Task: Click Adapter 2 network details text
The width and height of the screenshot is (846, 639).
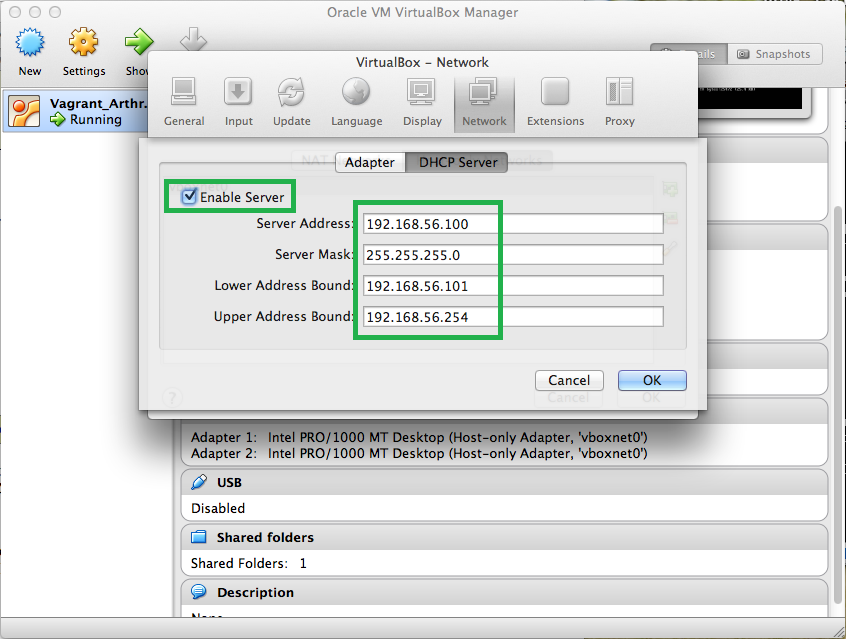Action: (419, 453)
